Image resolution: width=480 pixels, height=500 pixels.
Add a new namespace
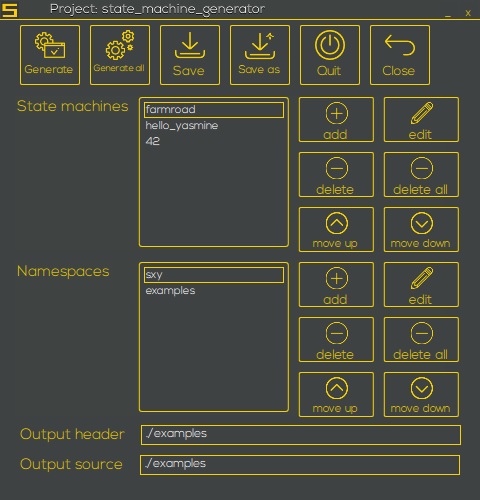336,285
